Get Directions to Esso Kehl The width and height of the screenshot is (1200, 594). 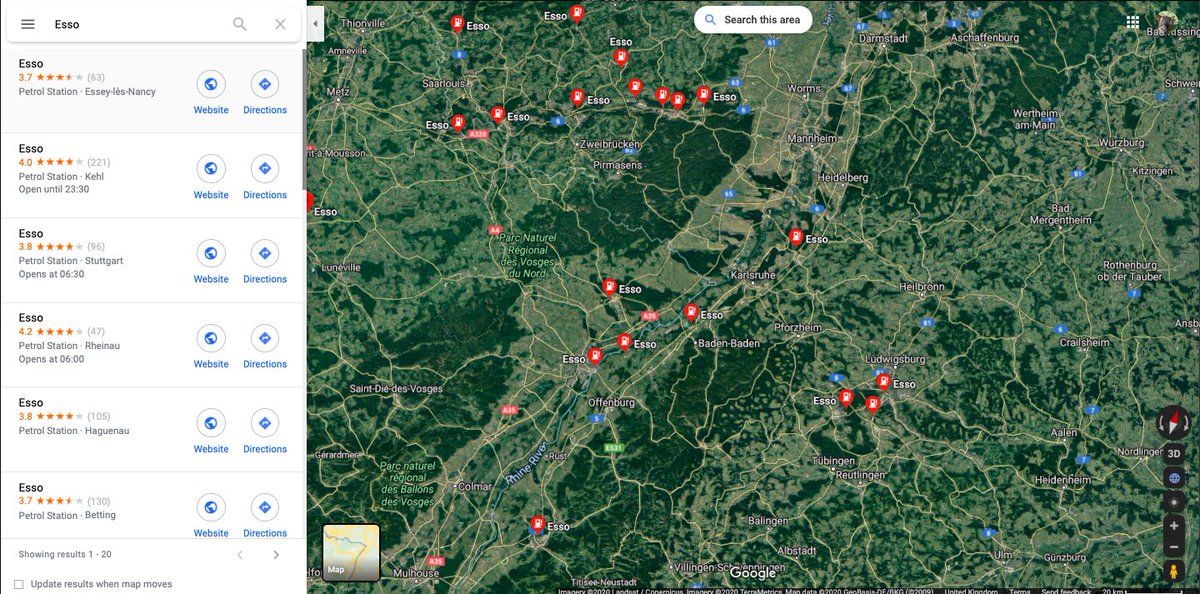point(265,177)
